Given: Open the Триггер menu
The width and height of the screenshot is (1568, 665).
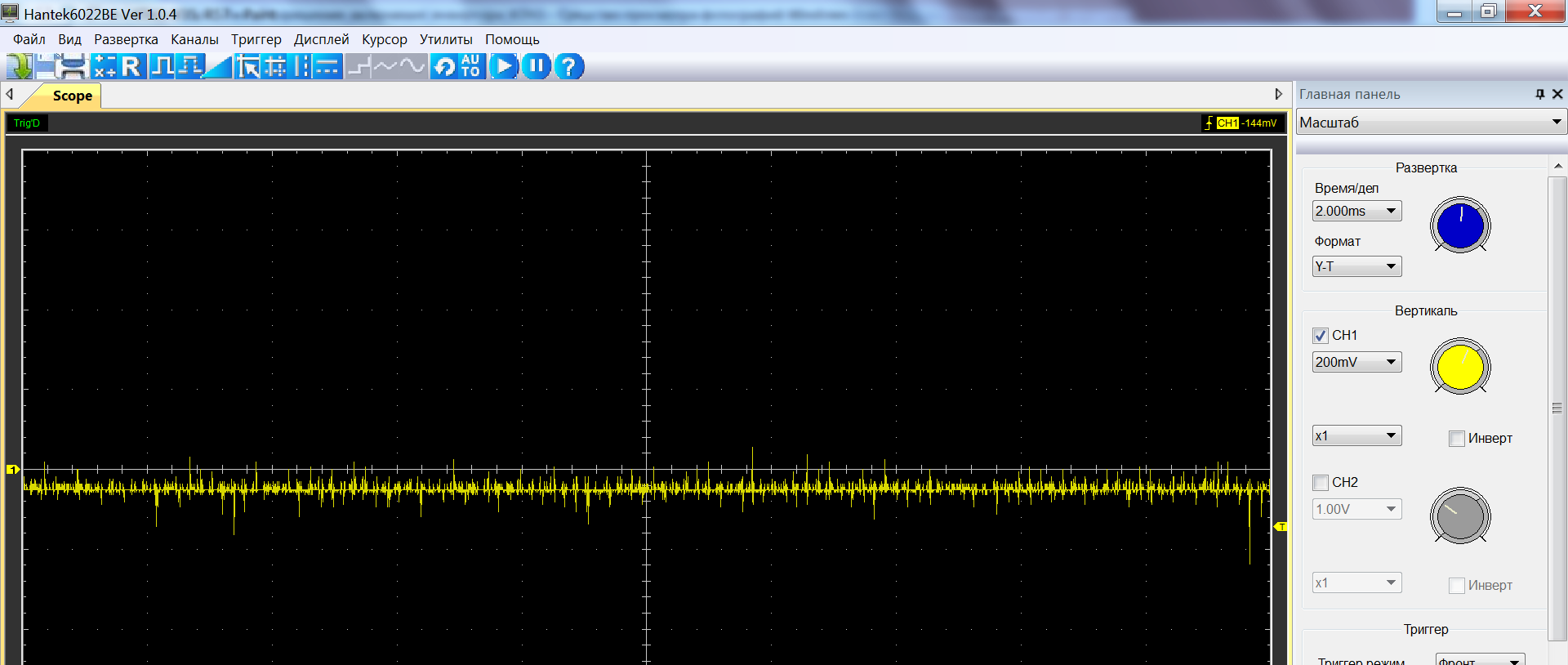Looking at the screenshot, I should tap(256, 39).
